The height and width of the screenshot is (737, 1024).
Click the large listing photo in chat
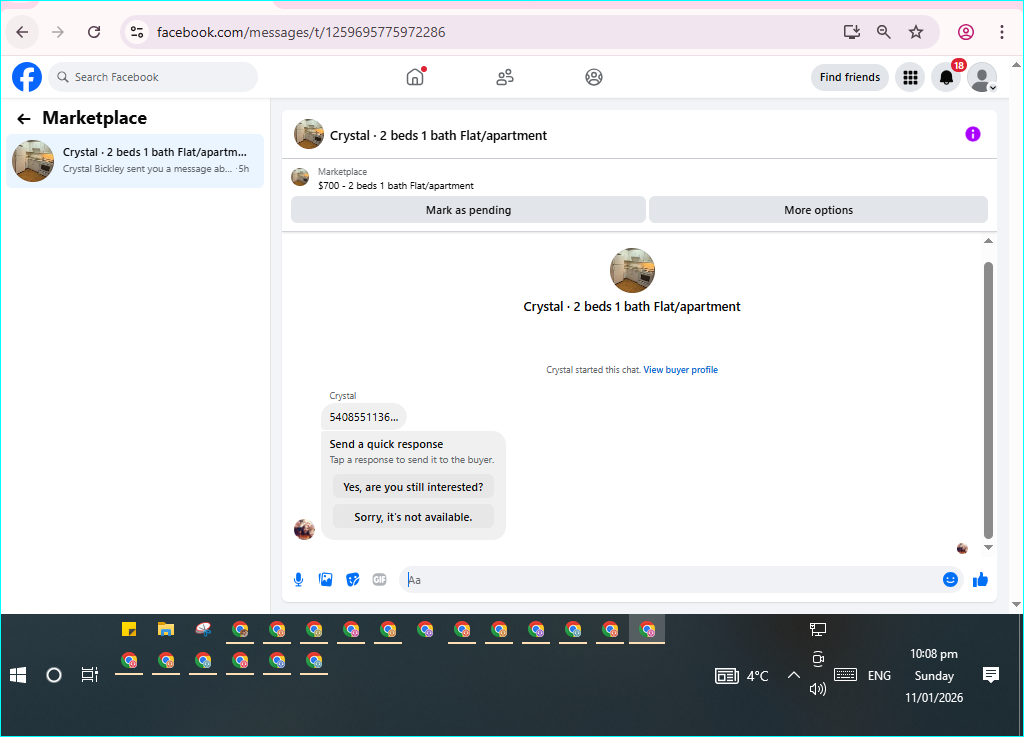coord(632,270)
